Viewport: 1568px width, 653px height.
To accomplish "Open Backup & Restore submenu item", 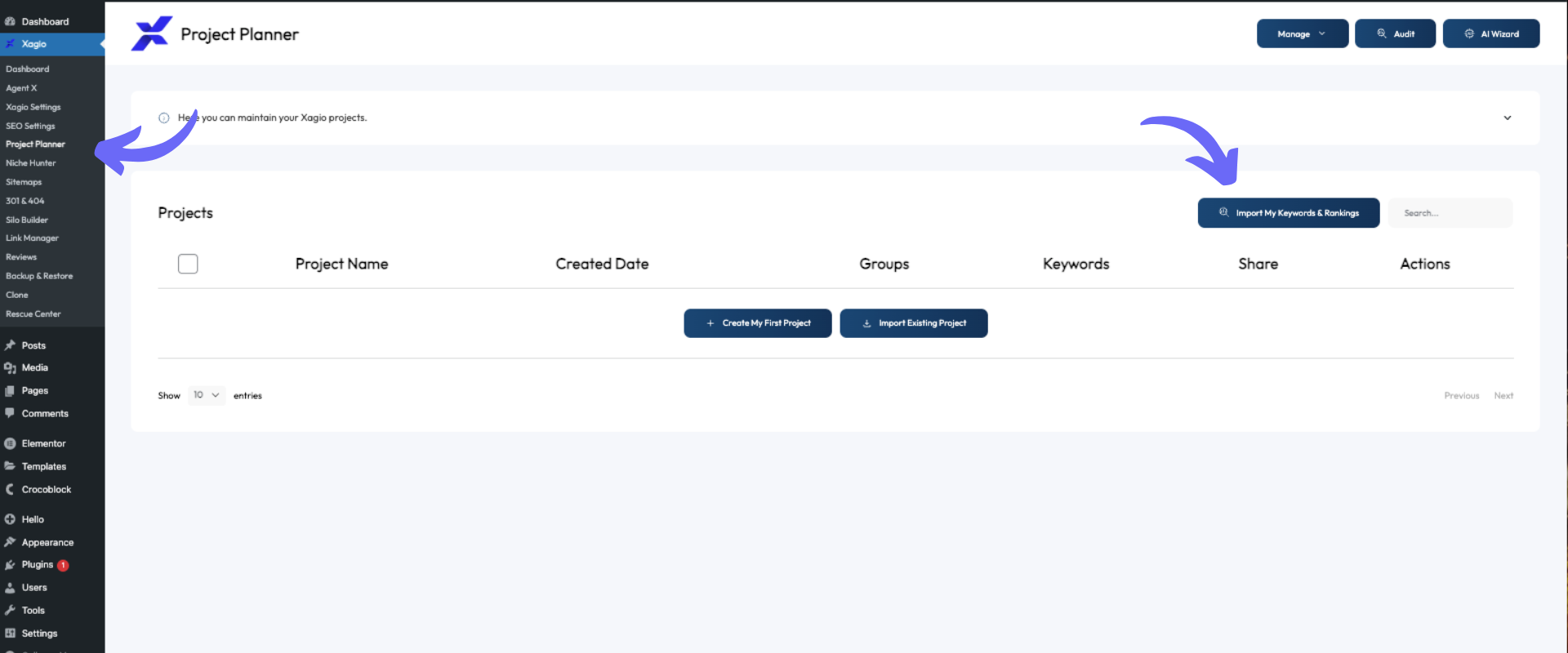I will point(39,276).
